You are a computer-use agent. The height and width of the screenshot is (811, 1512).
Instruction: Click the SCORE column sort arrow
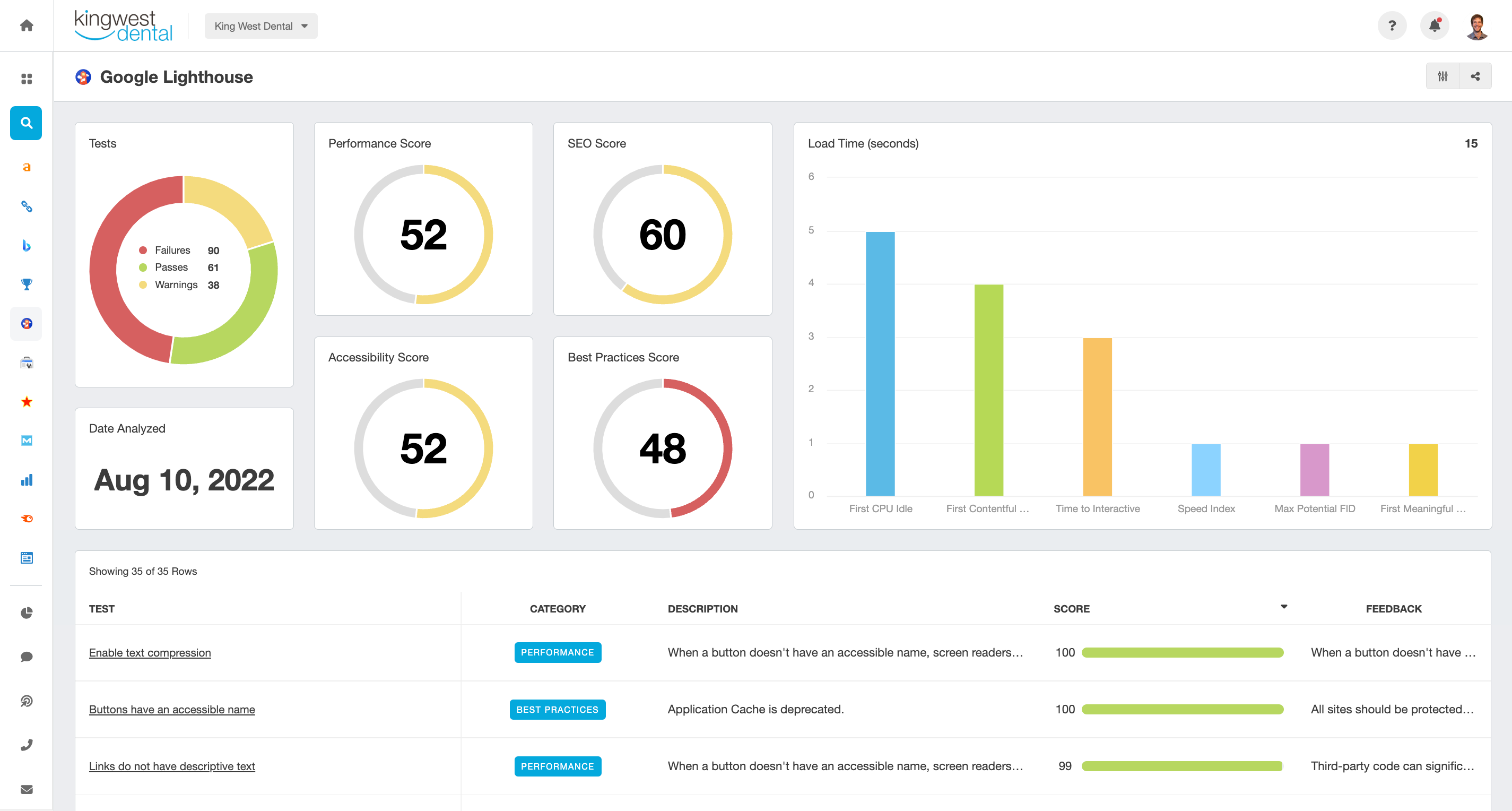[1284, 607]
